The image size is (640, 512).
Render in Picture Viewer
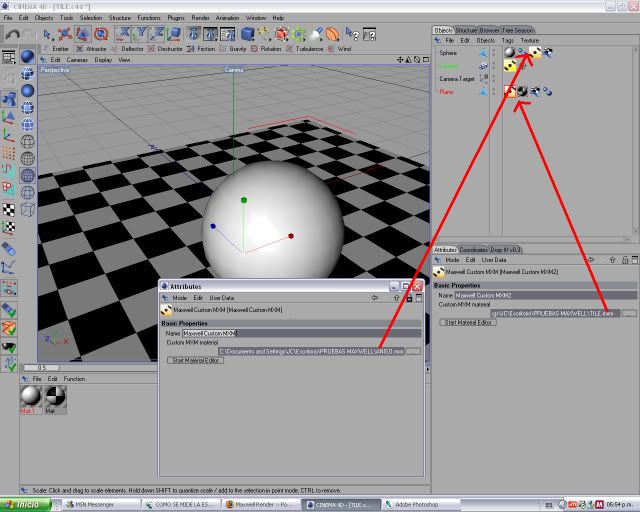[x=211, y=34]
